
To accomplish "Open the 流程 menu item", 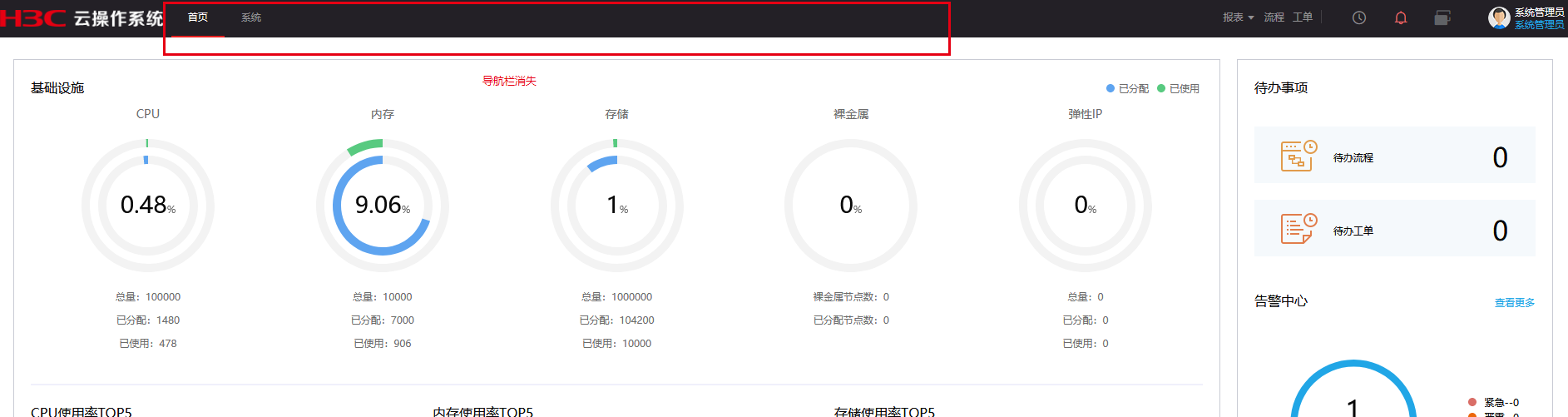I will pyautogui.click(x=1274, y=17).
